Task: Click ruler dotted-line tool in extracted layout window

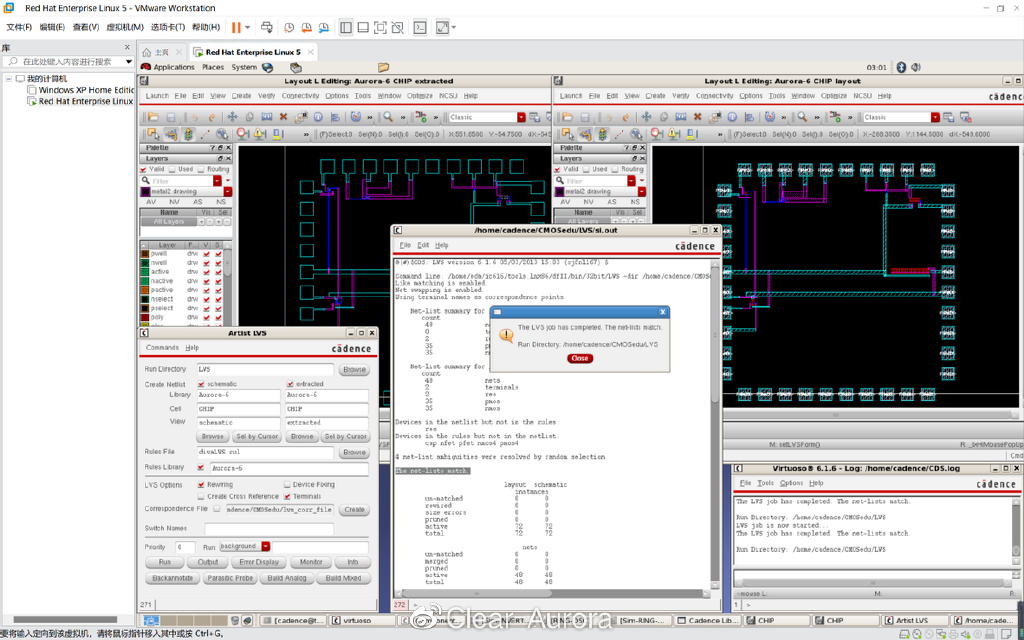Action: [x=205, y=134]
